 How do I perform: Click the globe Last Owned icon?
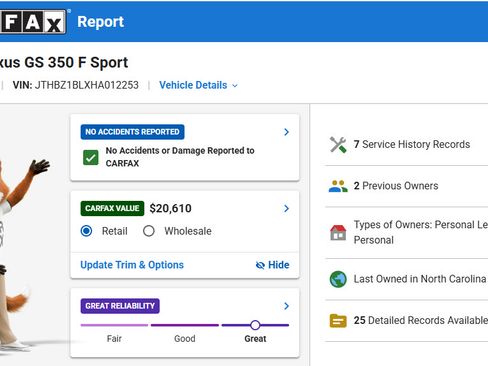pyautogui.click(x=338, y=279)
